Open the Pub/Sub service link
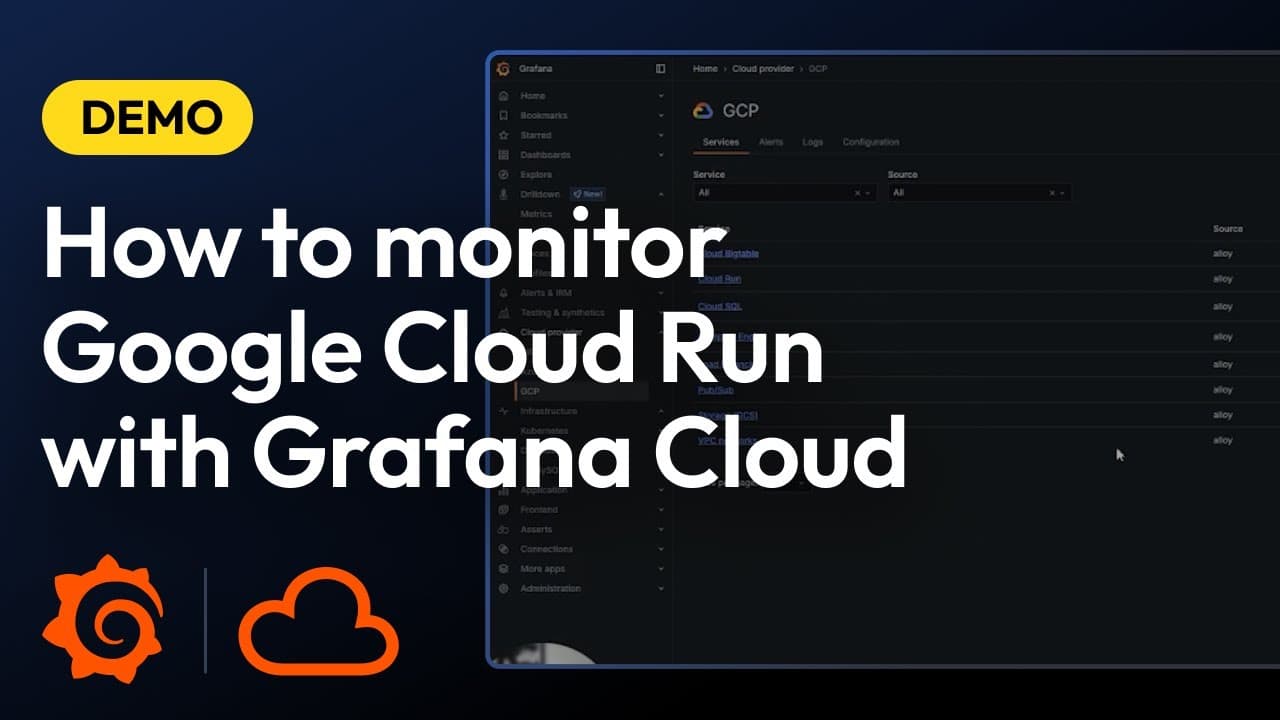This screenshot has height=720, width=1280. pyautogui.click(x=715, y=390)
